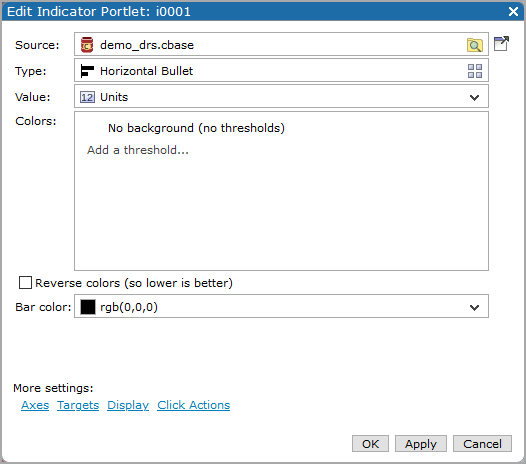Viewport: 526px width, 464px height.
Task: Click the rgb(0,0,0) bar color value
Action: click(x=129, y=307)
